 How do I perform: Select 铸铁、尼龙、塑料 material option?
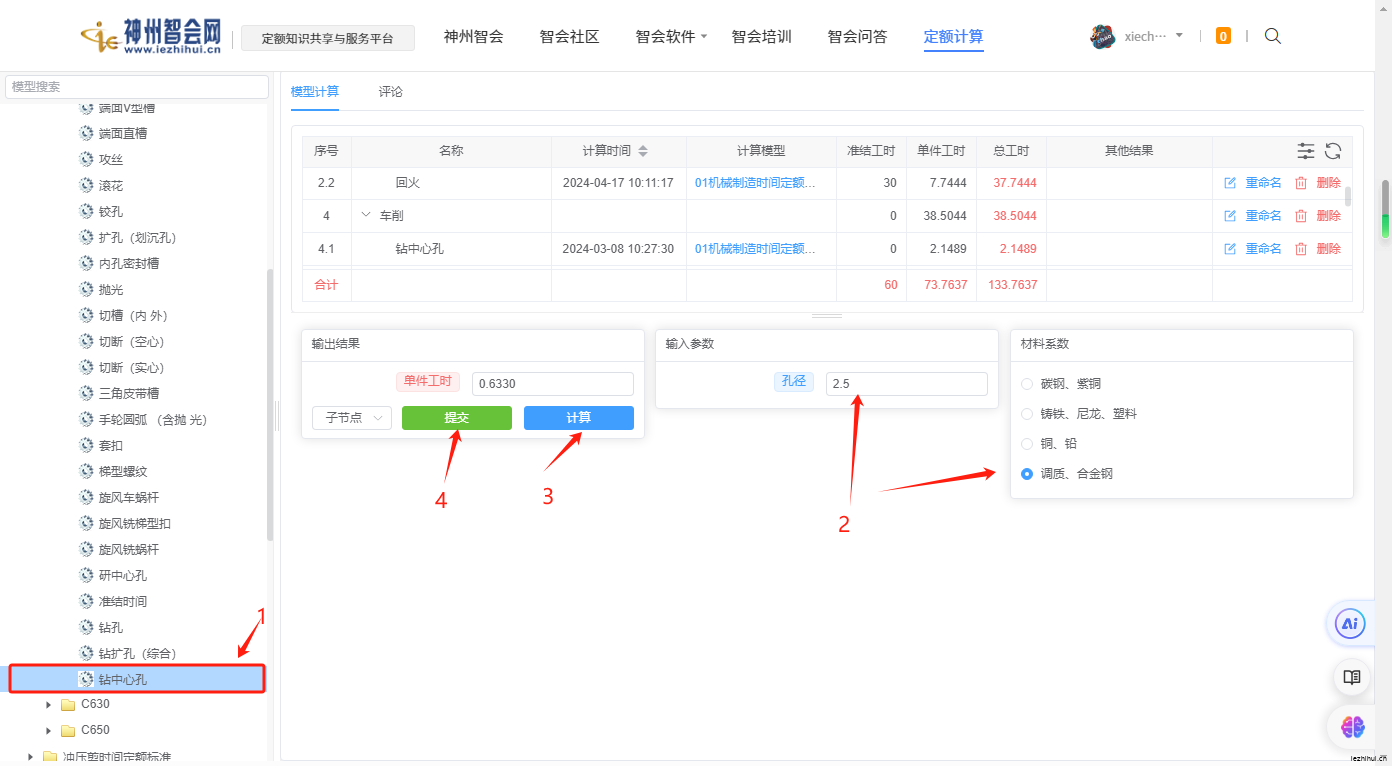point(1027,414)
